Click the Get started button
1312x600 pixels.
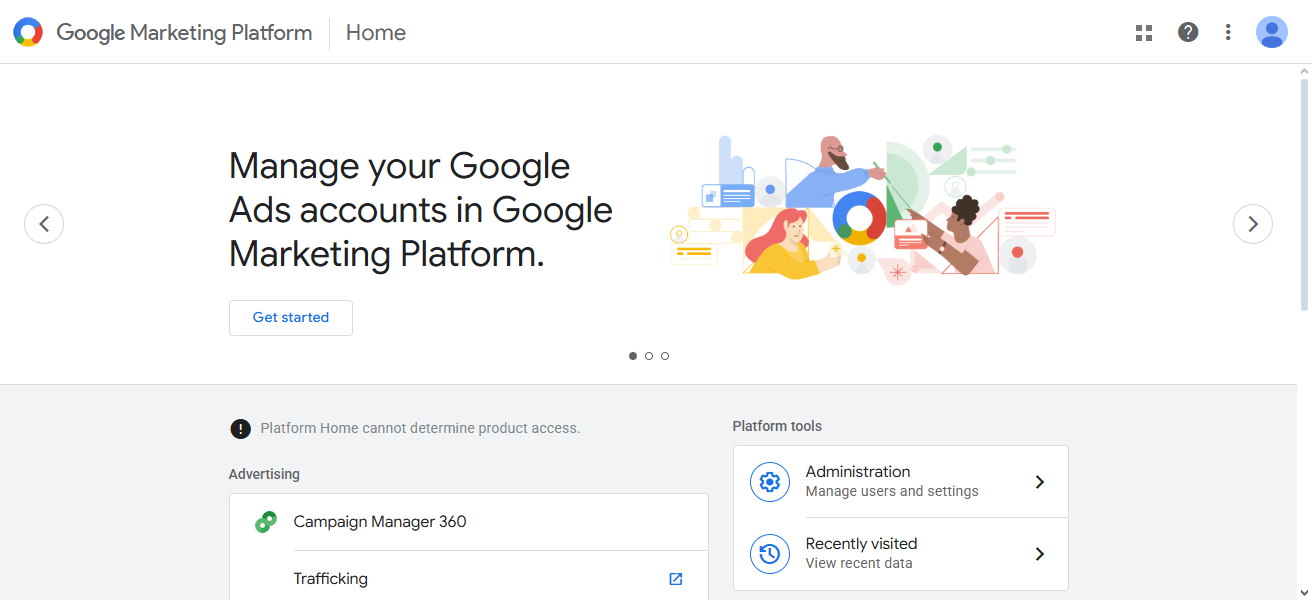(290, 317)
